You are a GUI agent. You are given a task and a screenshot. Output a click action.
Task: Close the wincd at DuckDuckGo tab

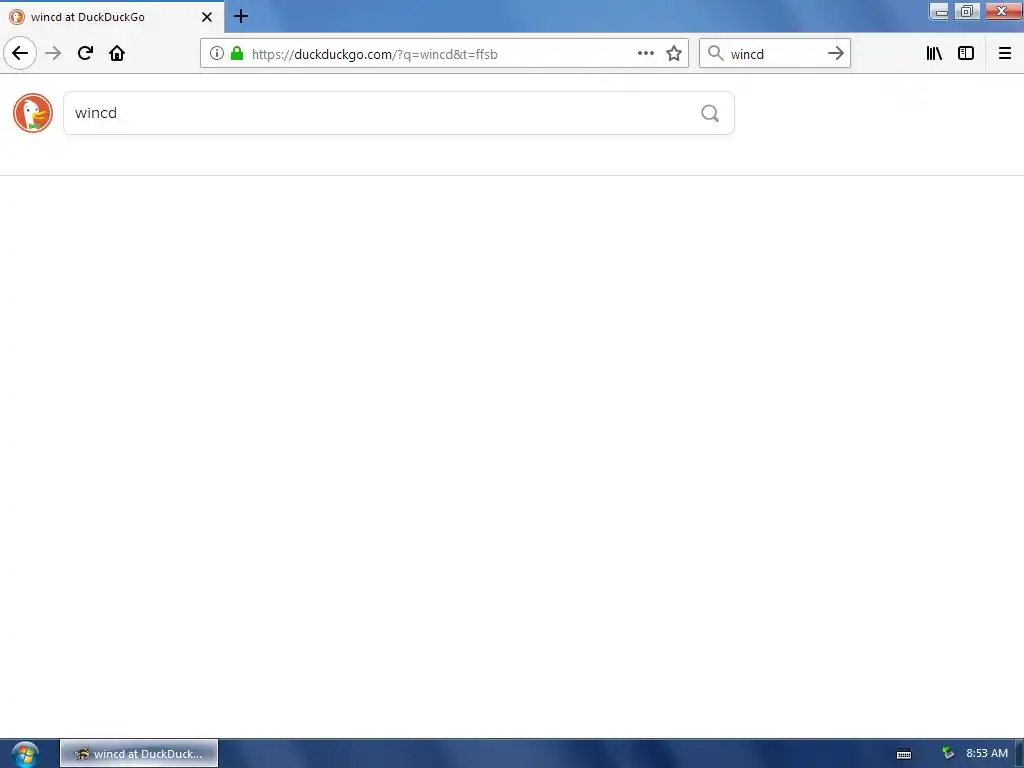pyautogui.click(x=207, y=17)
